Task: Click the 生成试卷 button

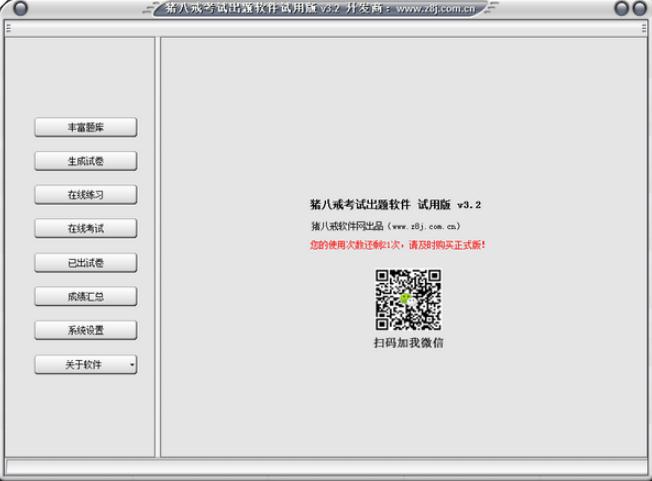Action: pyautogui.click(x=86, y=161)
